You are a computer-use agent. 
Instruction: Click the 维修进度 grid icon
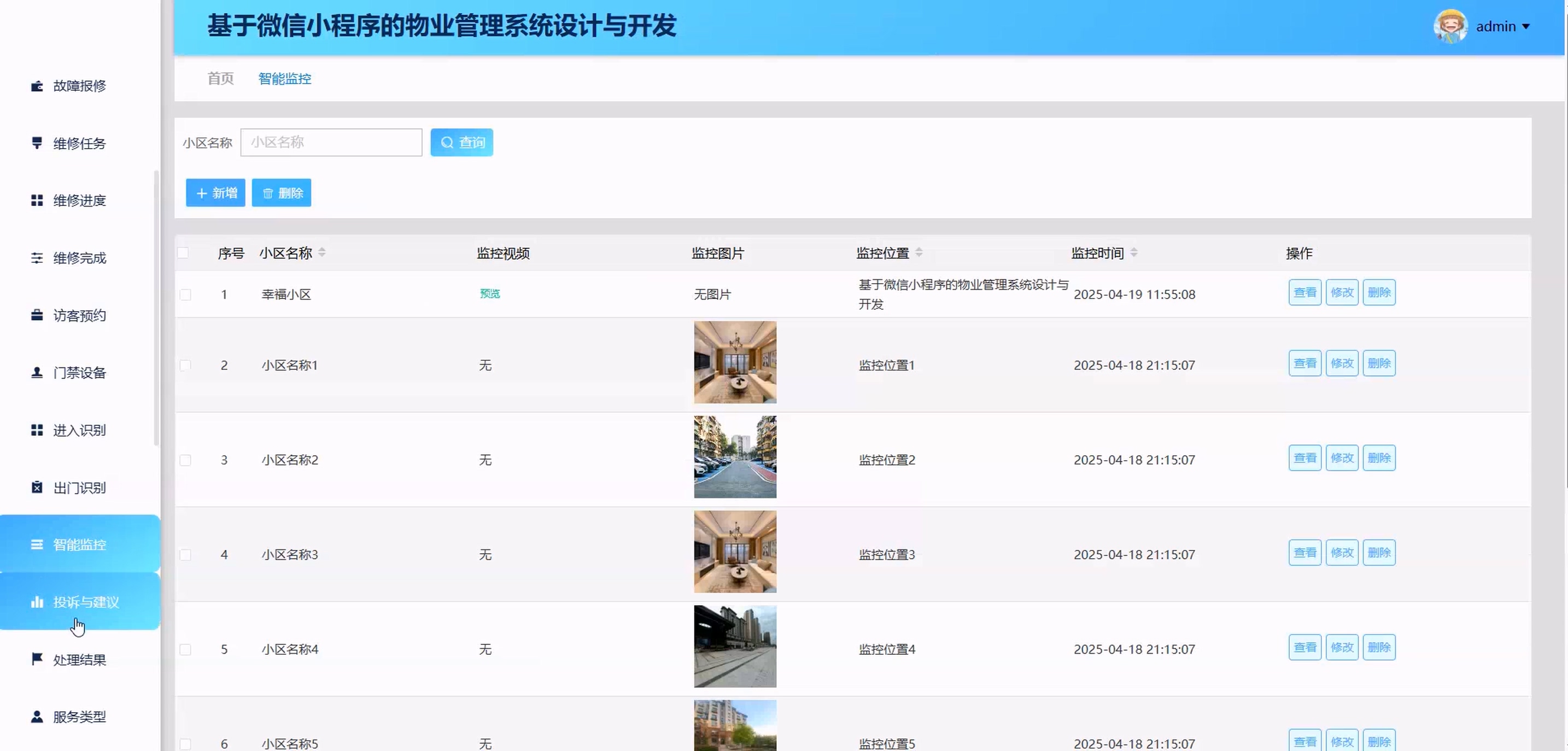37,200
